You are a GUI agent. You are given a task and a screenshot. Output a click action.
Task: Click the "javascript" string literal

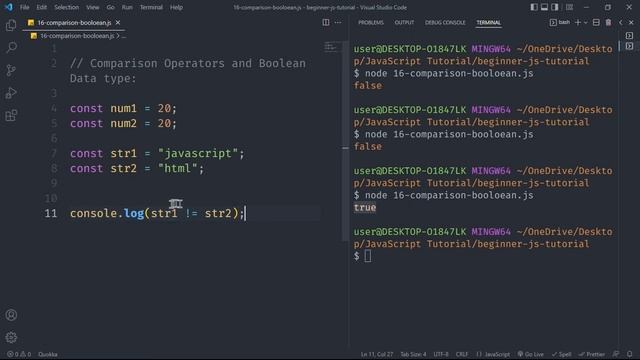coord(198,153)
